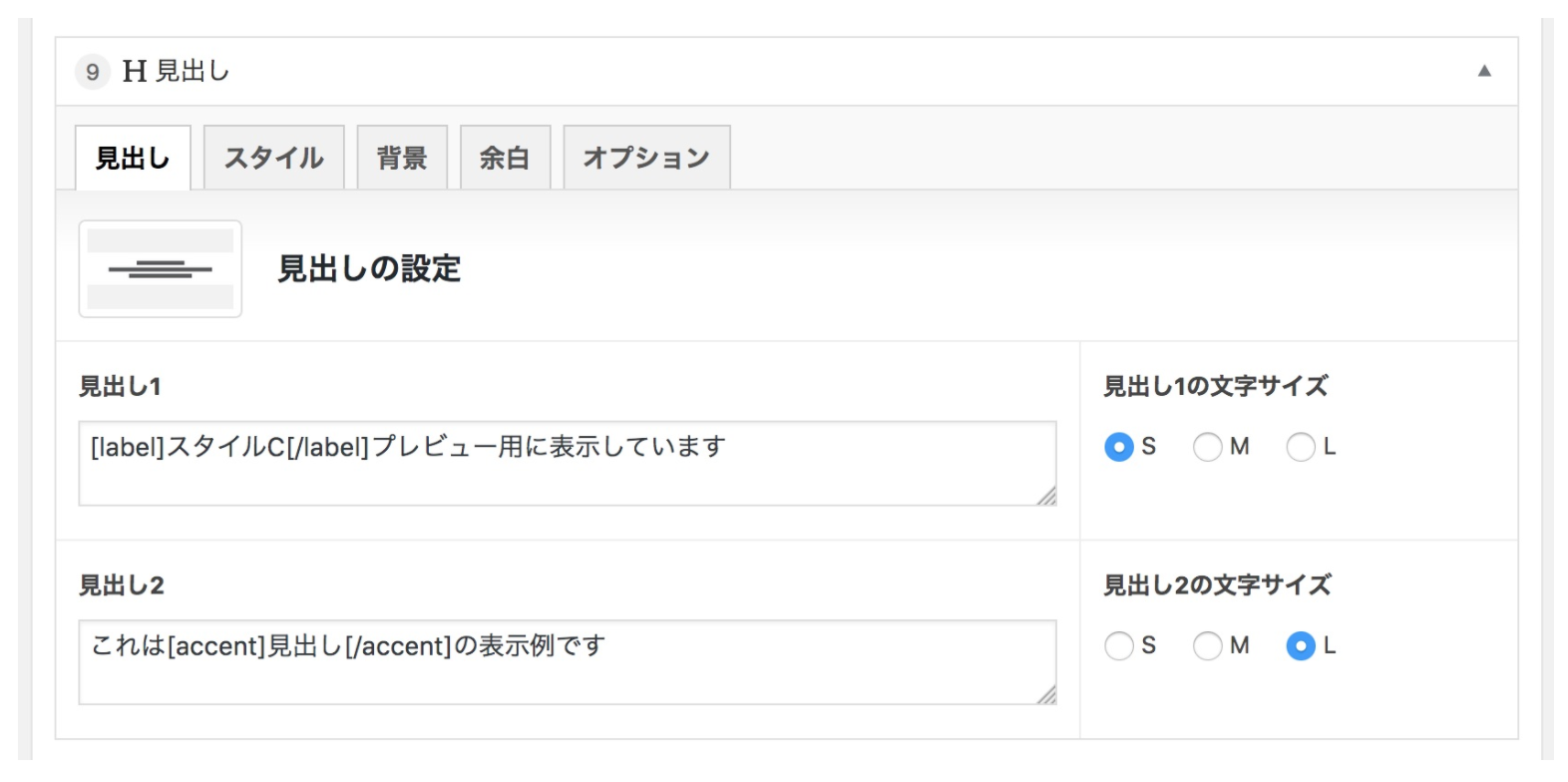Go to the 背景 tab
This screenshot has width=1568, height=782.
pyautogui.click(x=402, y=158)
